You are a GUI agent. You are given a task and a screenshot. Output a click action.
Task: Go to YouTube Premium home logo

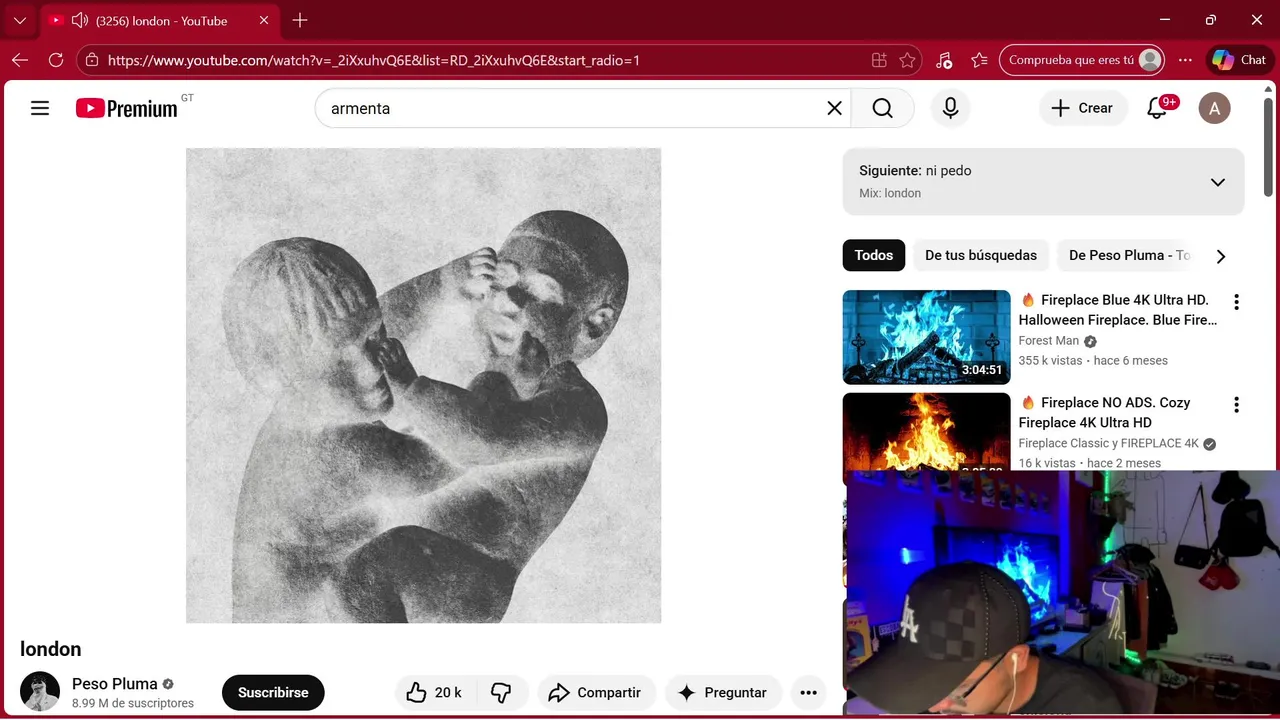pyautogui.click(x=127, y=108)
